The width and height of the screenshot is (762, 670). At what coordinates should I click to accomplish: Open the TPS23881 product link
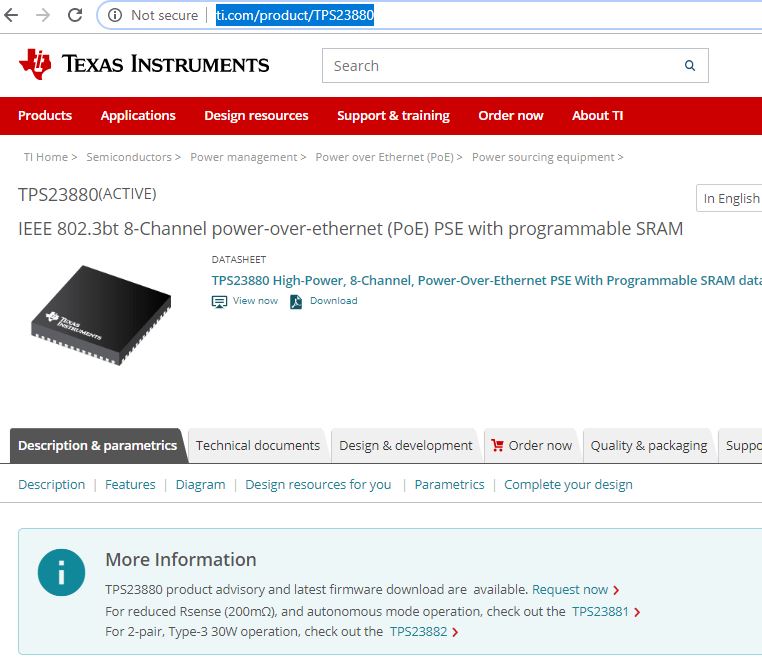[x=600, y=612]
